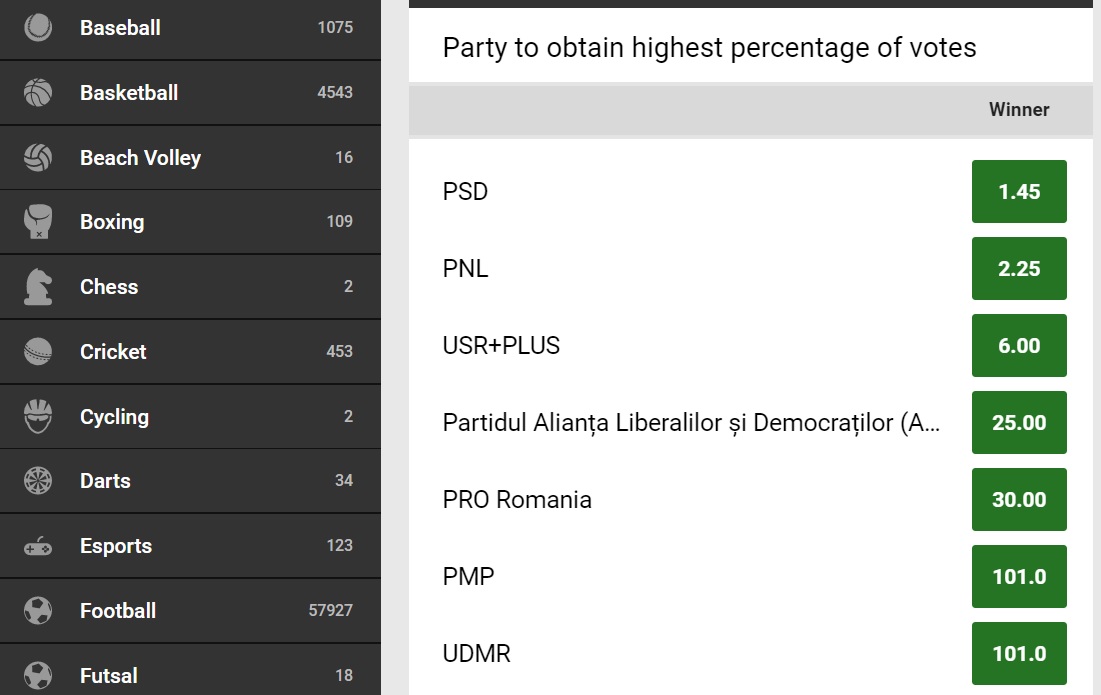Select PRO Romania odds 30.00
Screen dimensions: 1101x695
(1019, 499)
